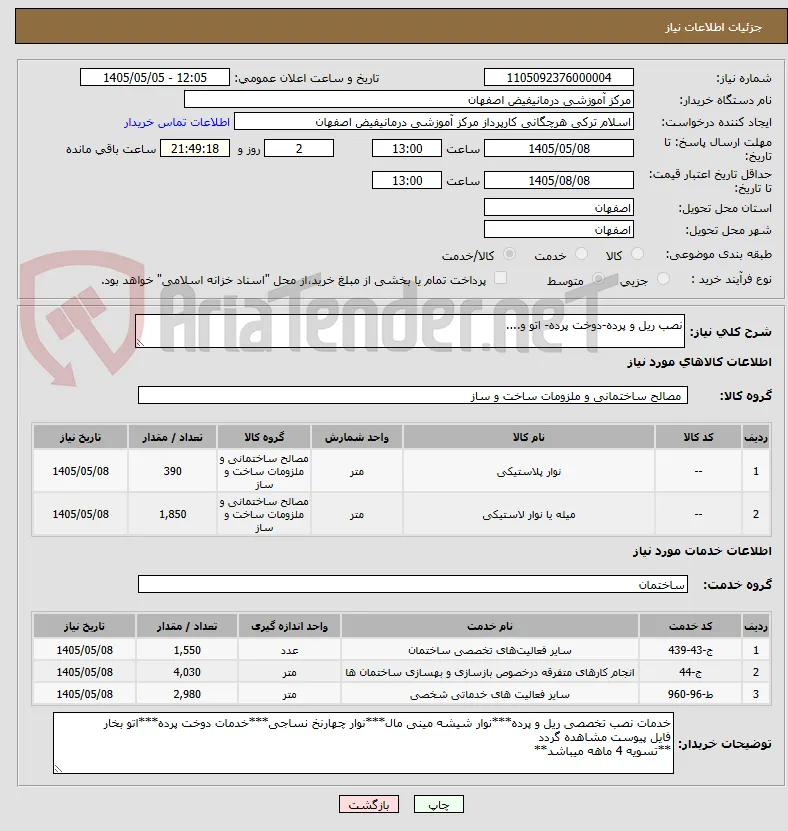The width and height of the screenshot is (788, 831).
Task: Click the کد کالا column header
Action: pyautogui.click(x=698, y=437)
